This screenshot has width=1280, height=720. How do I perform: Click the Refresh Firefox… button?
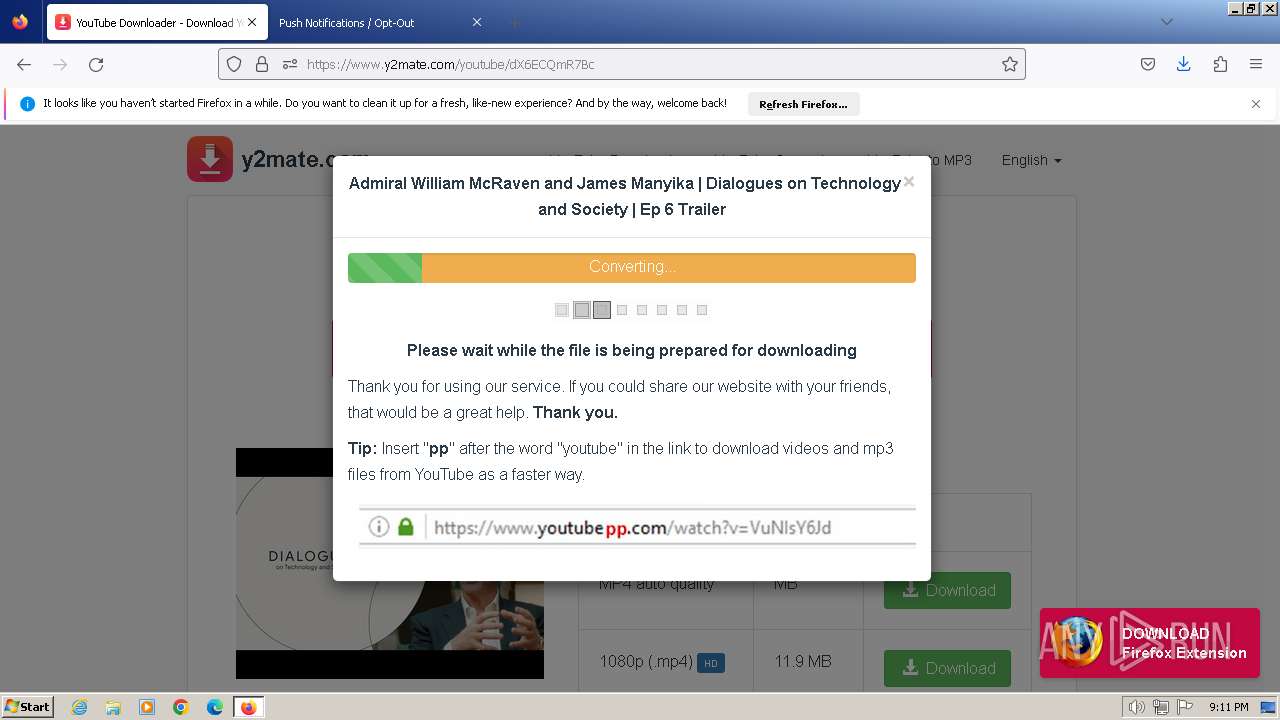[803, 104]
